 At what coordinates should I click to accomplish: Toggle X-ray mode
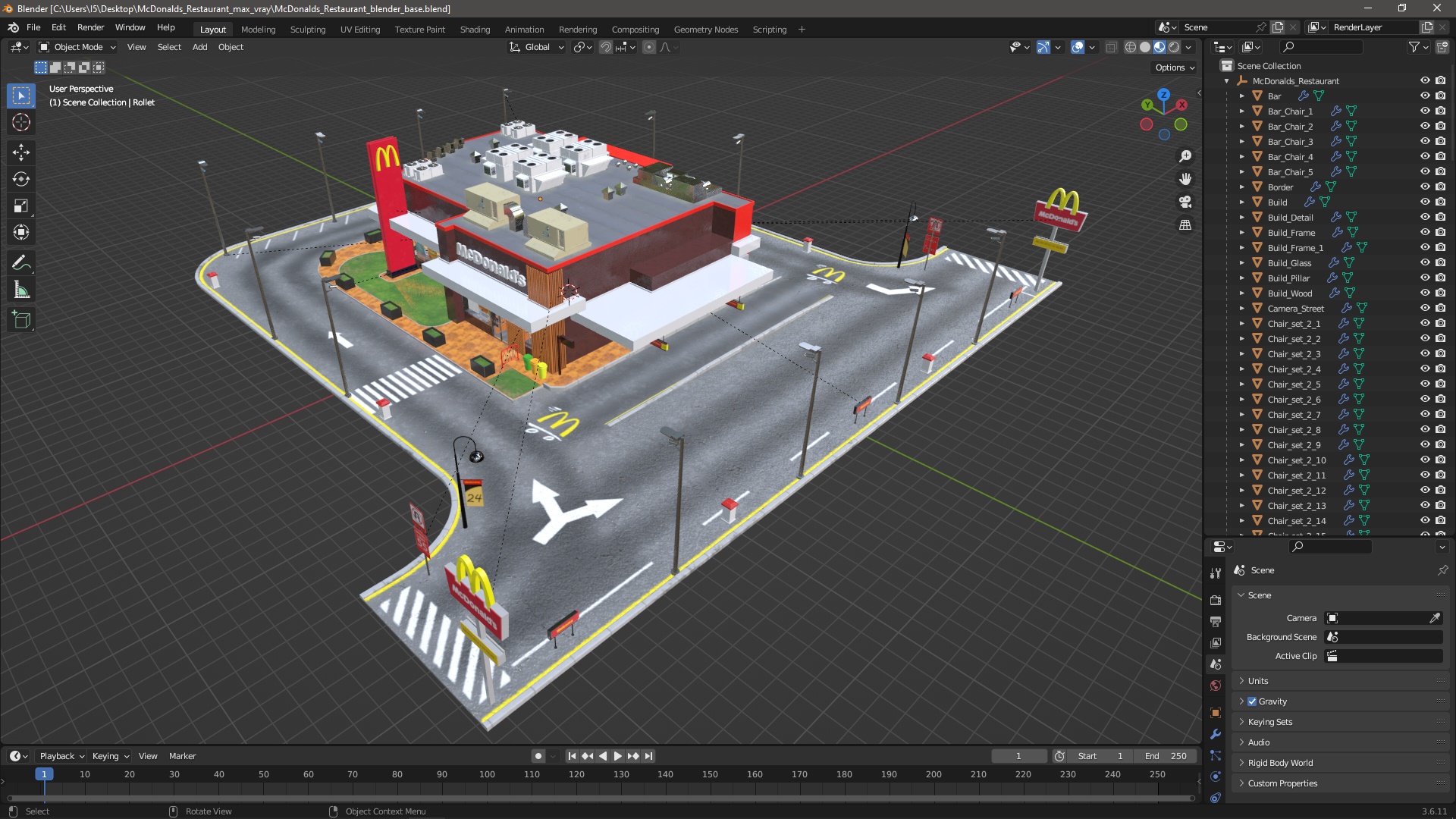tap(1112, 47)
